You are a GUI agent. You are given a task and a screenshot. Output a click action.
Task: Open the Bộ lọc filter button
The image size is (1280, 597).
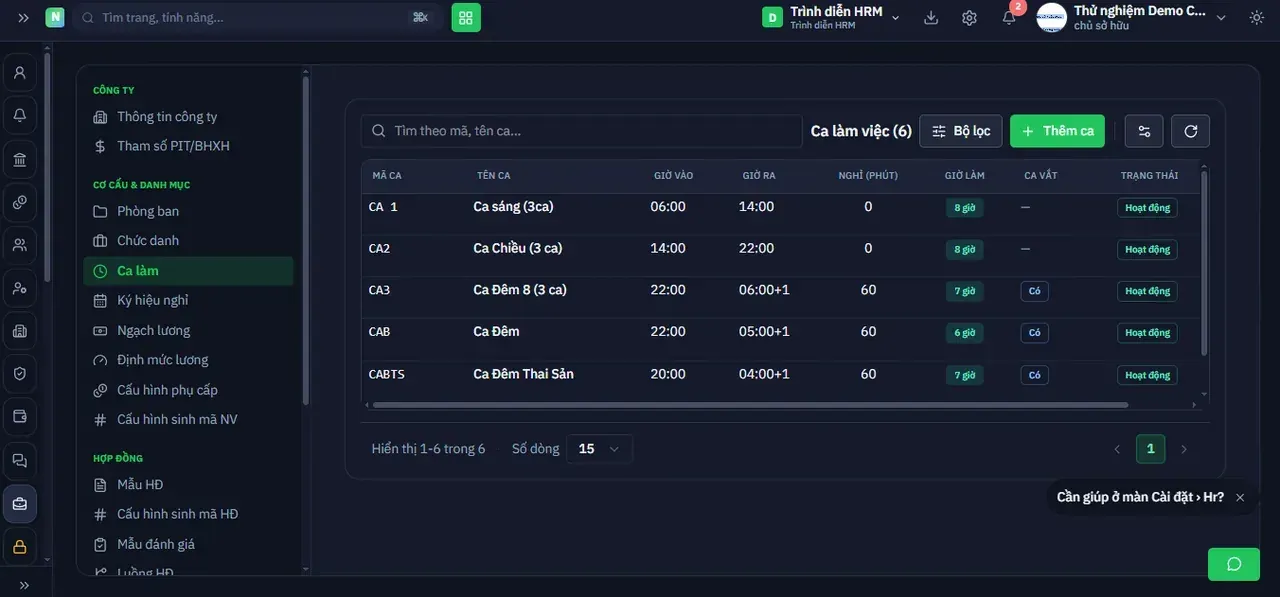[960, 131]
